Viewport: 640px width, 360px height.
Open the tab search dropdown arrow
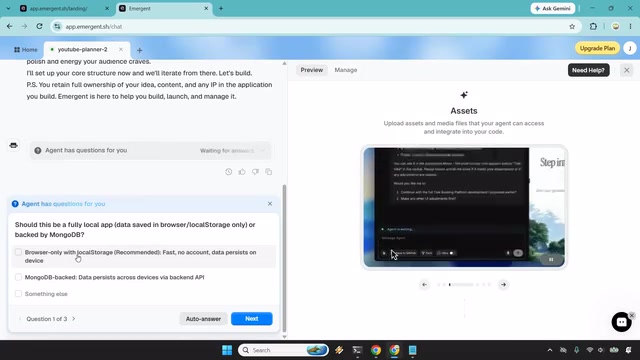8,8
